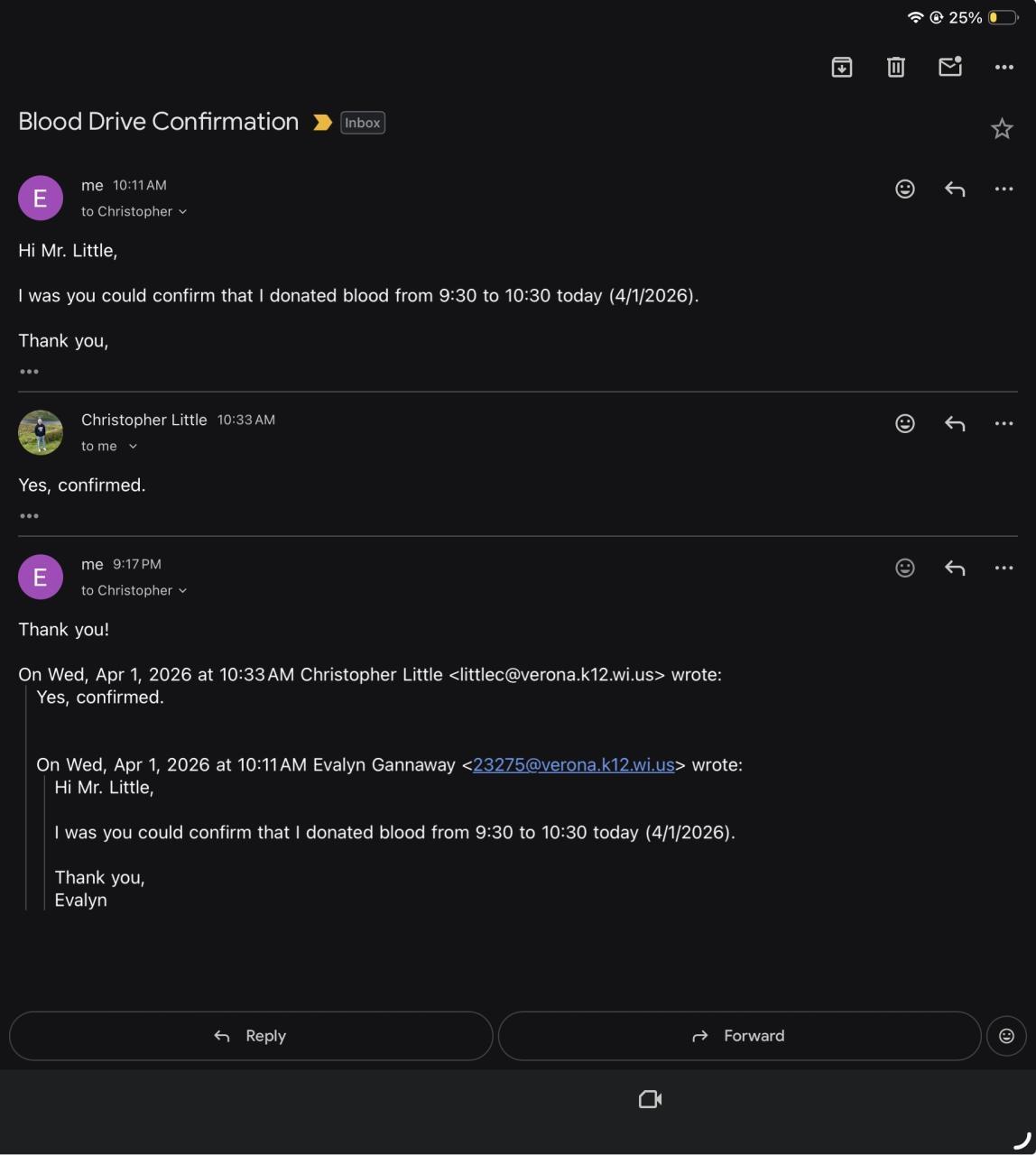This screenshot has width=1036, height=1155.
Task: Reply to Christopher Little's 10:33 AM message
Action: tap(955, 423)
